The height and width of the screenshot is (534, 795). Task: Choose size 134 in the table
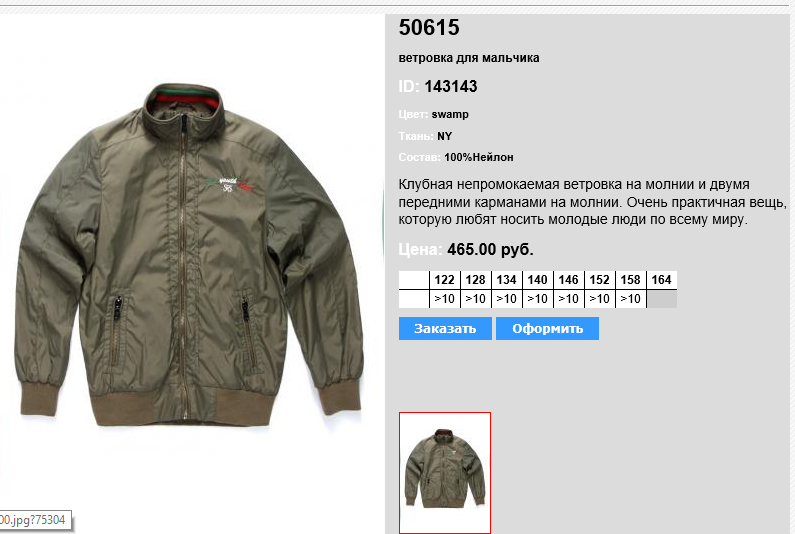[x=507, y=280]
